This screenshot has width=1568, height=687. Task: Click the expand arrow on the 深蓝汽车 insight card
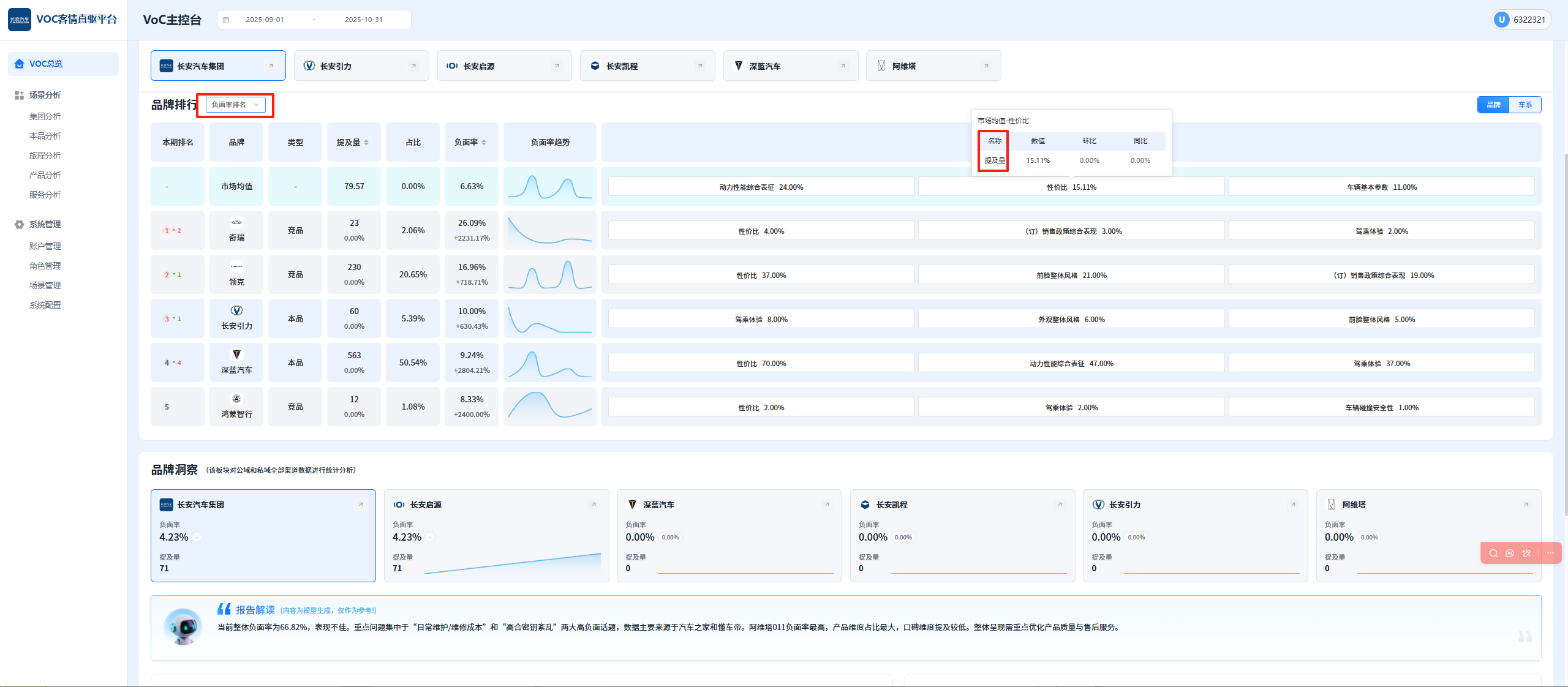pos(826,505)
